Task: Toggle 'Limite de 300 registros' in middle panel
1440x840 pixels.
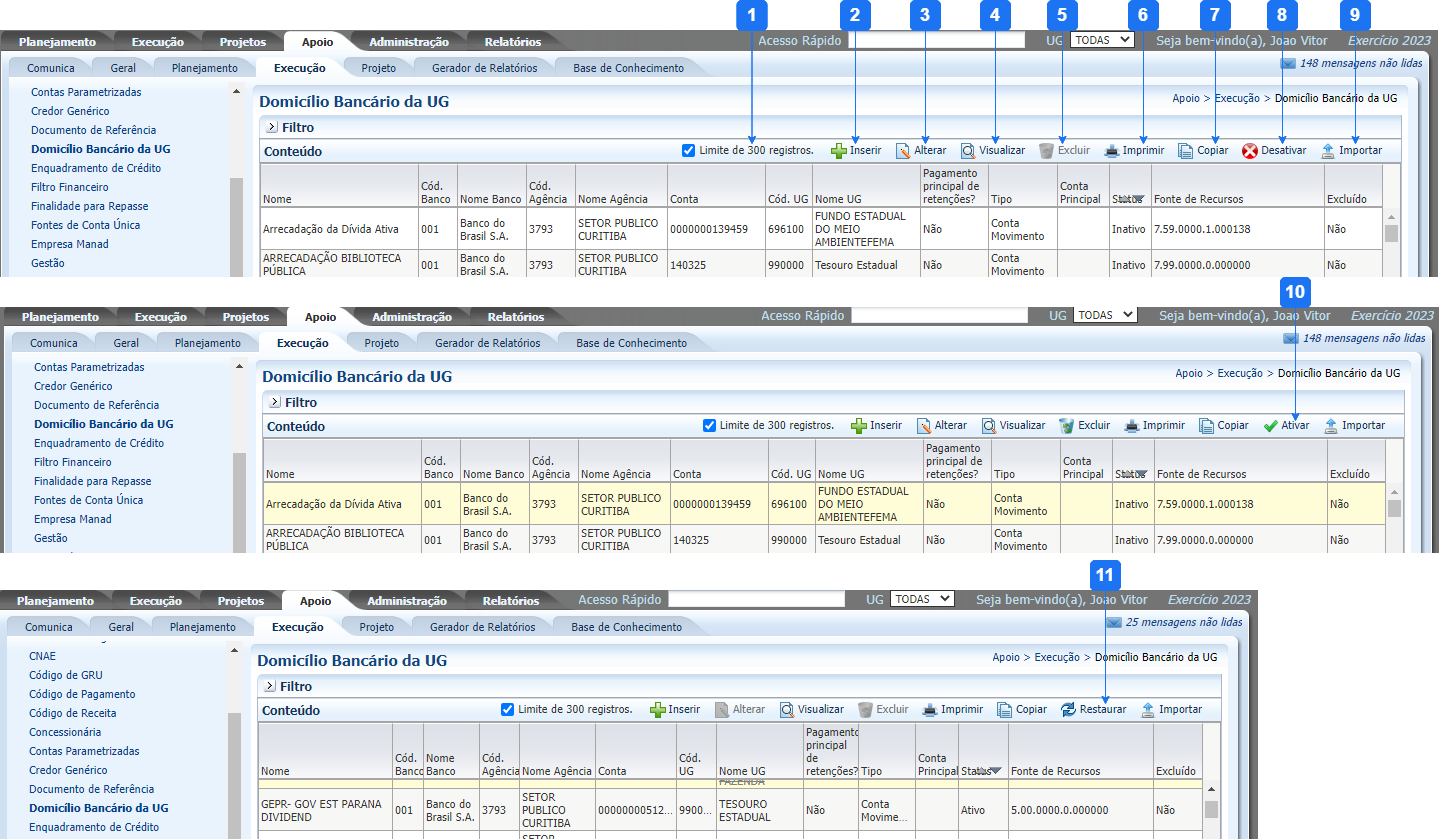Action: click(x=710, y=426)
